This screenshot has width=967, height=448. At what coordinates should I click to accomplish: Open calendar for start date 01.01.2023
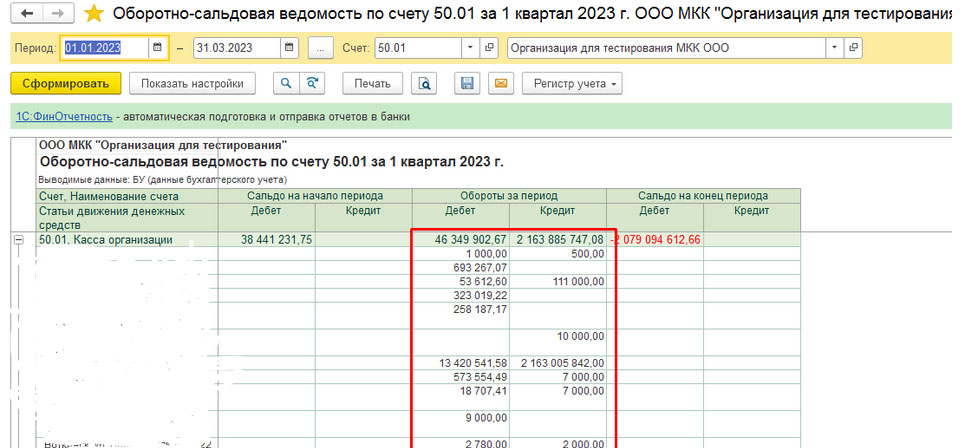(157, 48)
